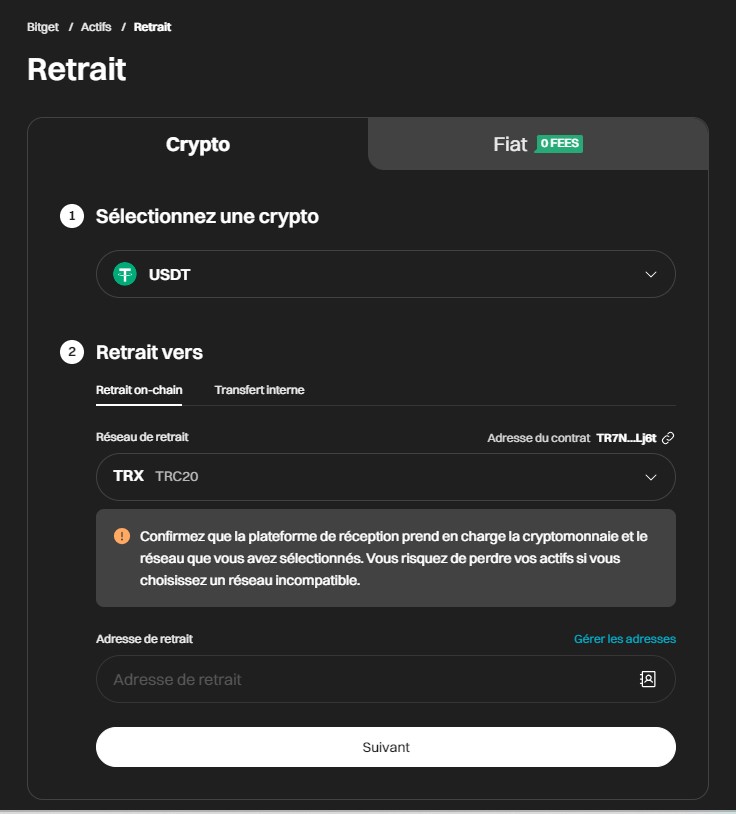
Task: Open the crypto selection dropdown showing USDT
Action: 386,273
